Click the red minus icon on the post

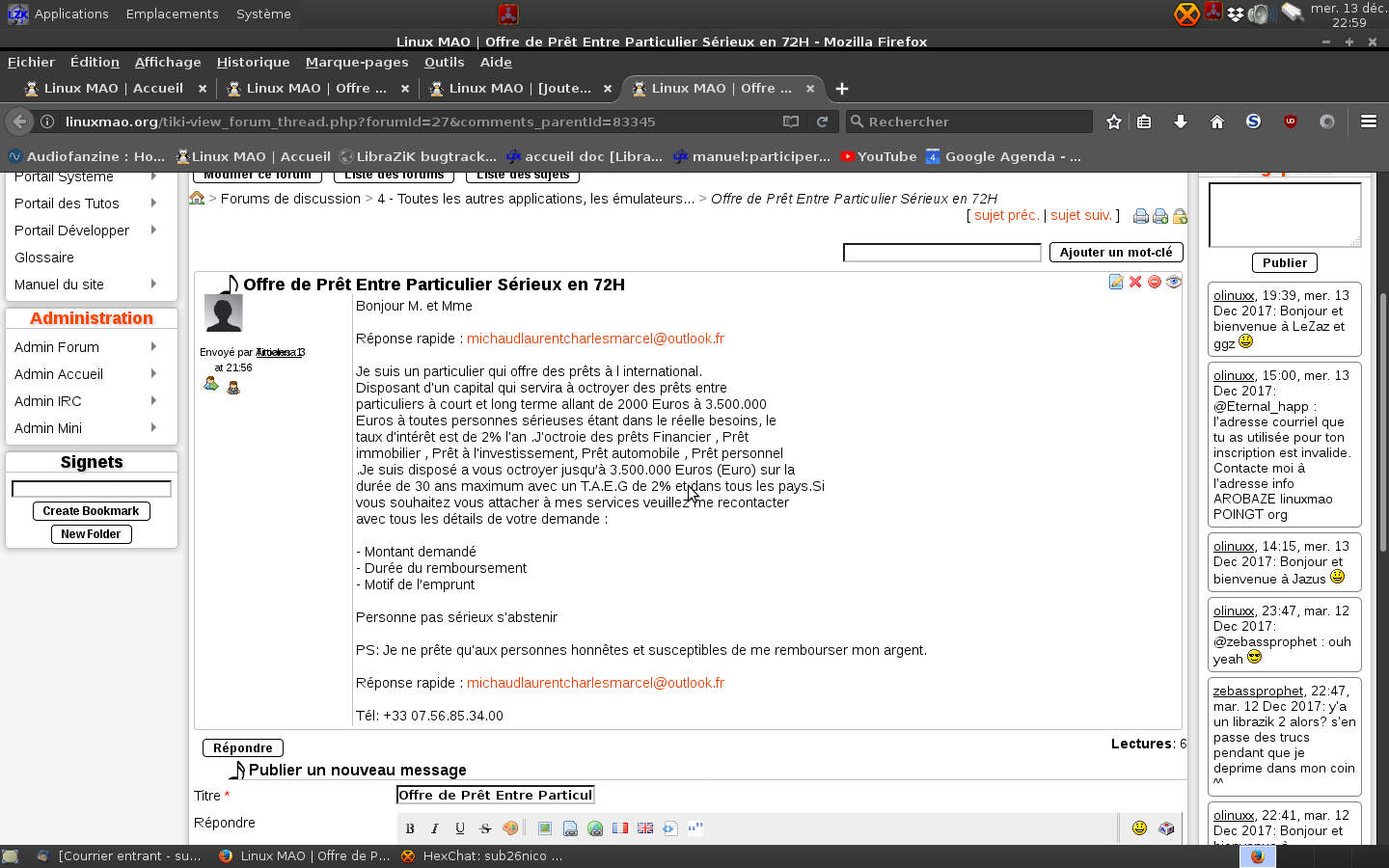1155,282
